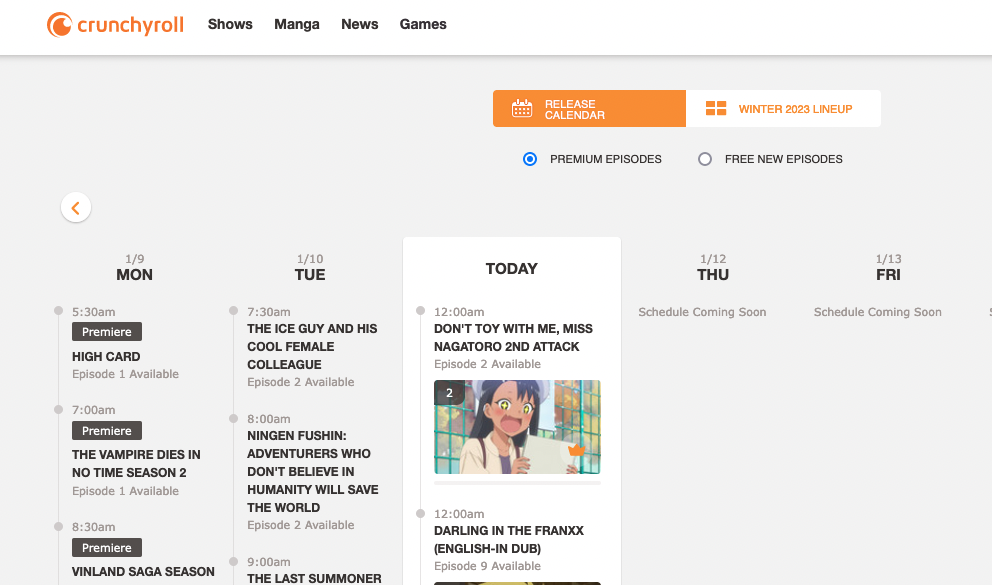Screen dimensions: 992x585
Task: Play the Nagatoro episode 2 thumbnail
Action: point(517,427)
